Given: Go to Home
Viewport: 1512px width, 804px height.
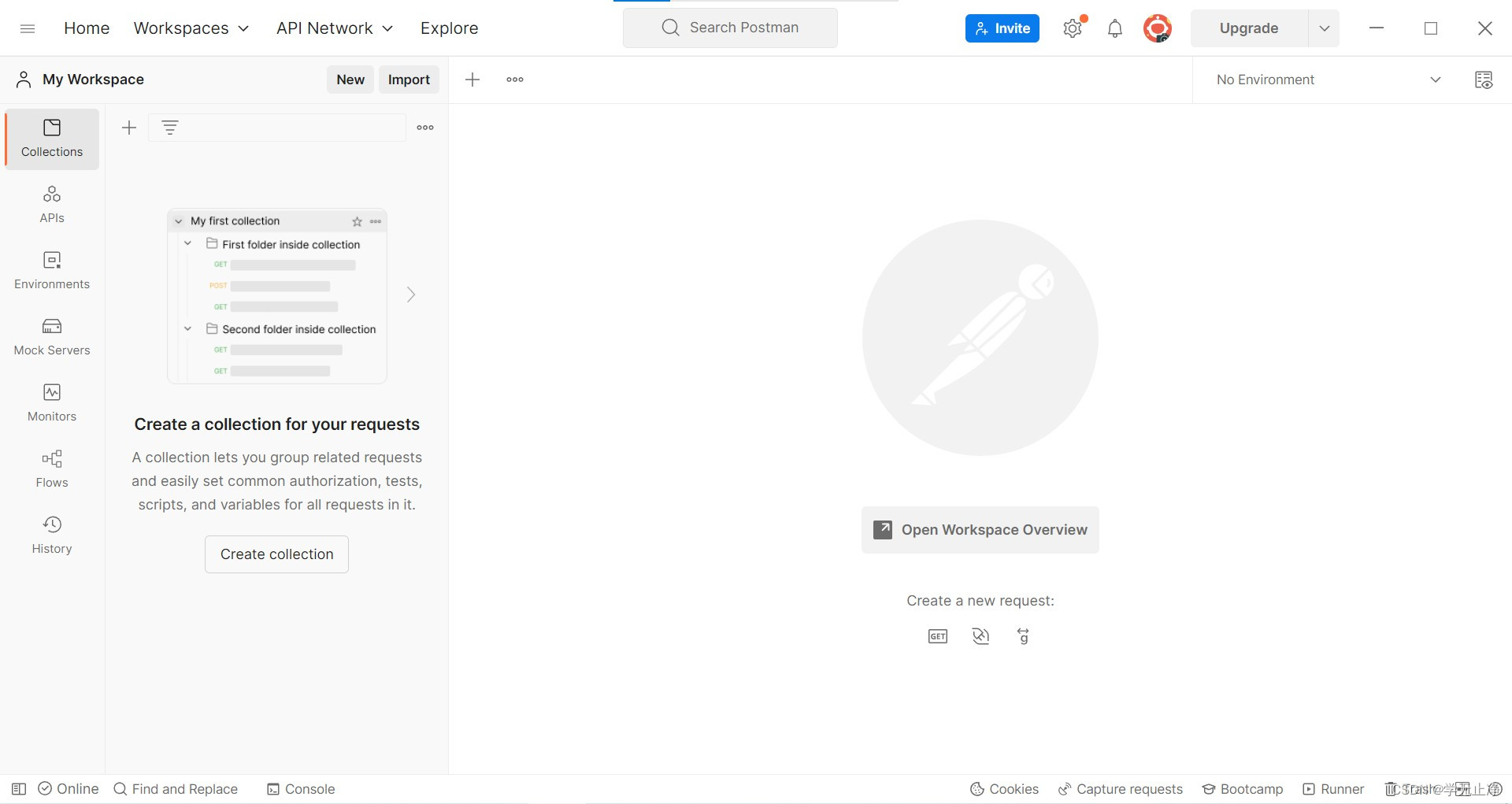Looking at the screenshot, I should [x=87, y=28].
